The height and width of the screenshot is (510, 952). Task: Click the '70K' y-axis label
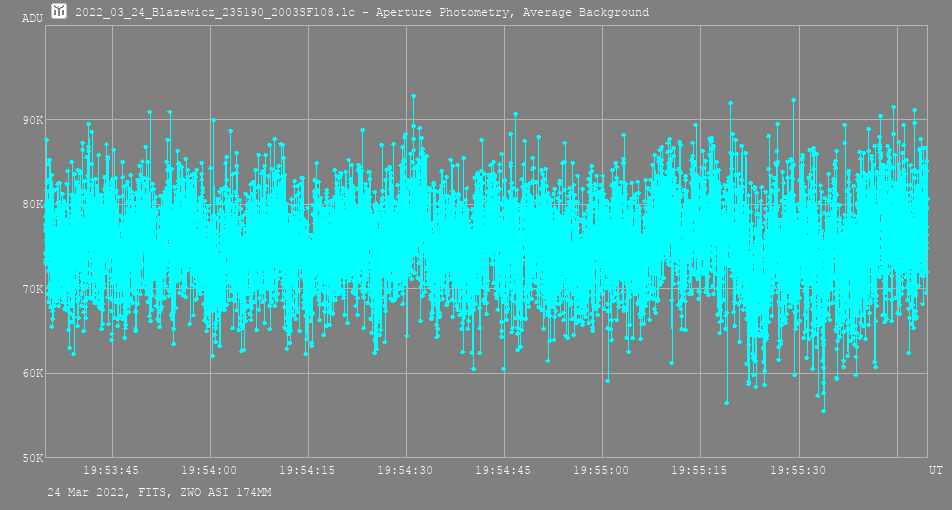(x=33, y=290)
